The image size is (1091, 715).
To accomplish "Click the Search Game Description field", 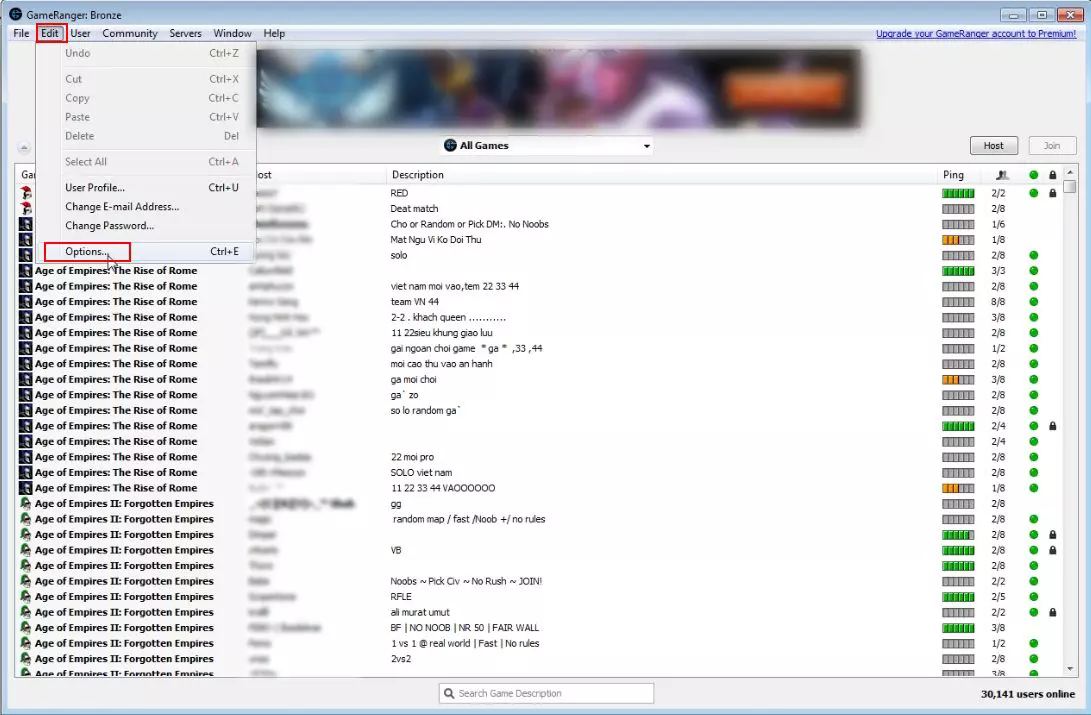I will (546, 693).
